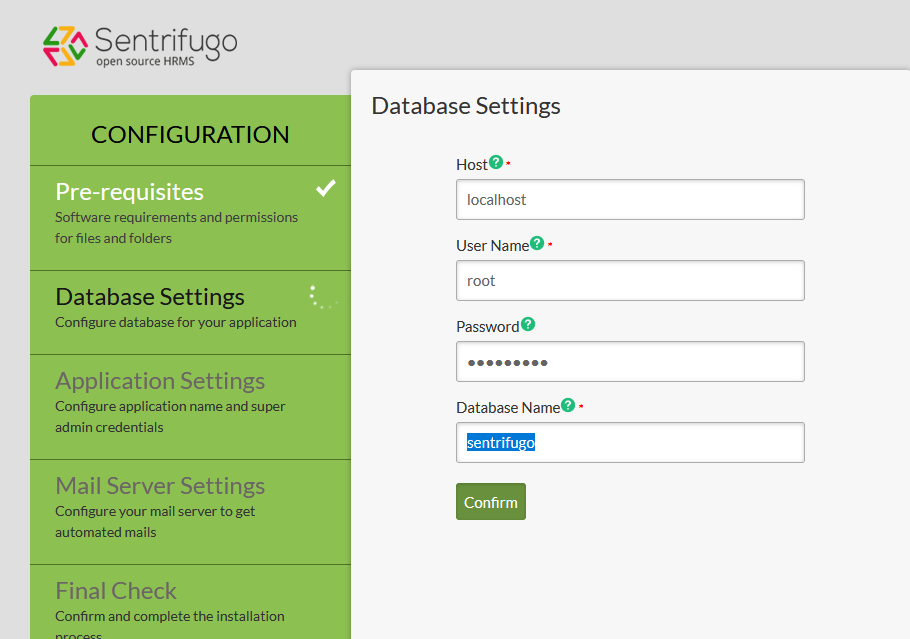The width and height of the screenshot is (910, 639).
Task: Select the Final Check step
Action: (x=116, y=591)
